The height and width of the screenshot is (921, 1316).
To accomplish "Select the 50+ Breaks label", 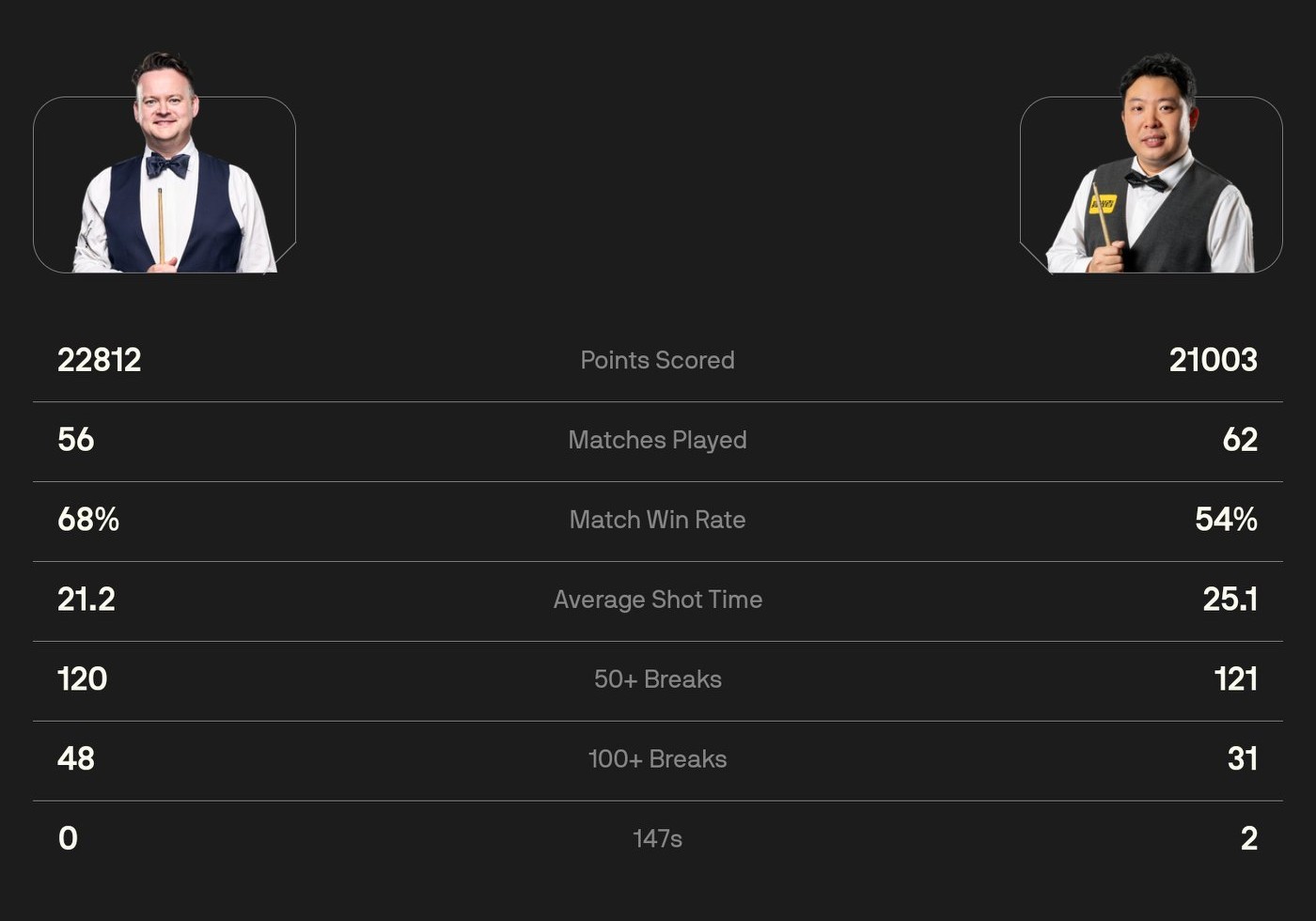I will point(657,679).
